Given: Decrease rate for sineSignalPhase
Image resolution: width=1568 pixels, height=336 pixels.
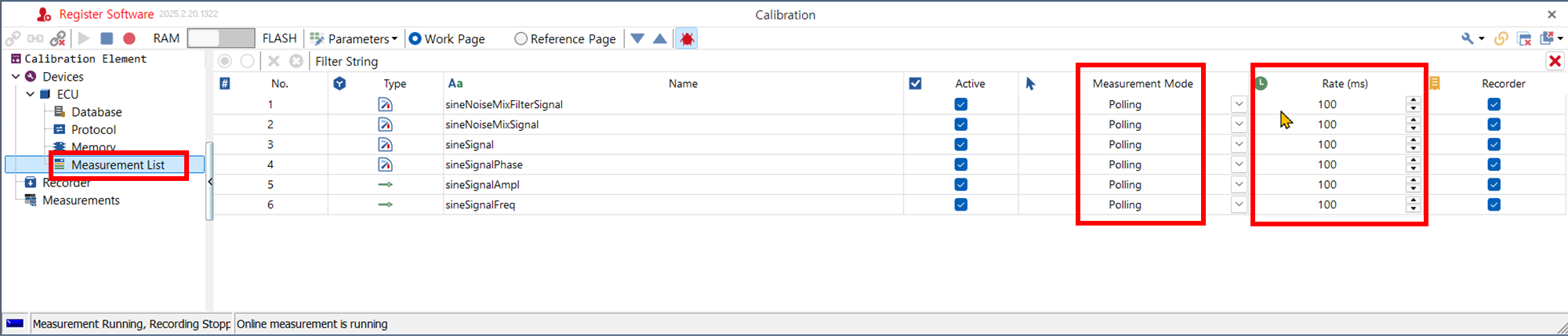Looking at the screenshot, I should 1413,168.
